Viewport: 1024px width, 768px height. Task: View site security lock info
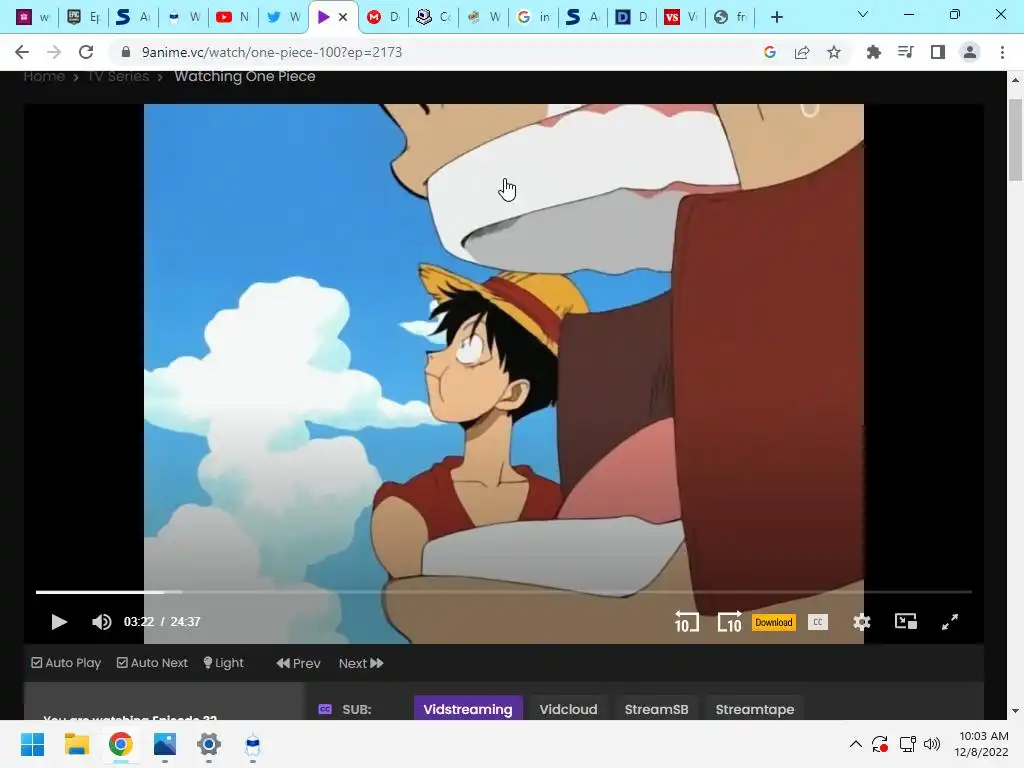pyautogui.click(x=126, y=52)
